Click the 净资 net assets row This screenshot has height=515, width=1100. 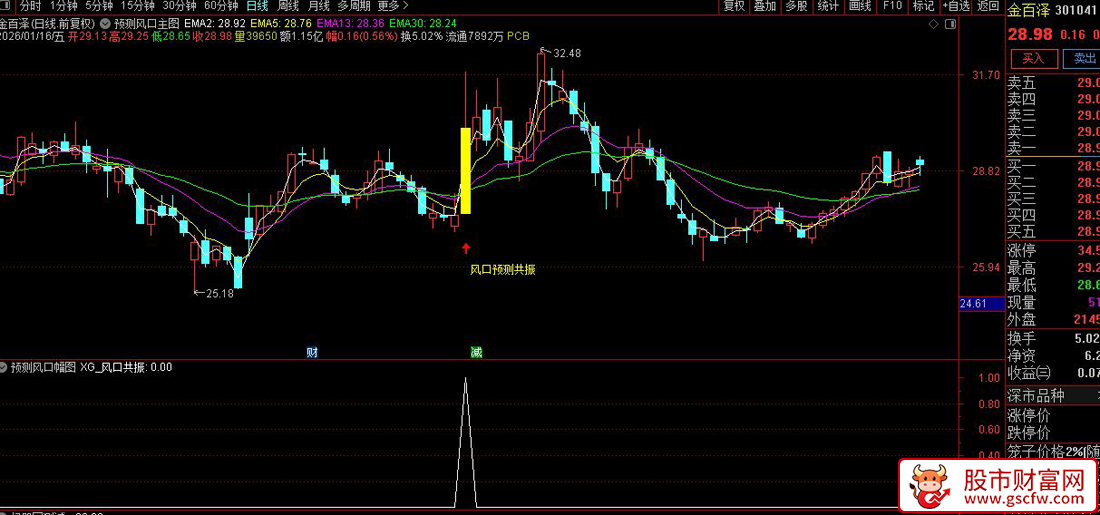pos(1052,356)
